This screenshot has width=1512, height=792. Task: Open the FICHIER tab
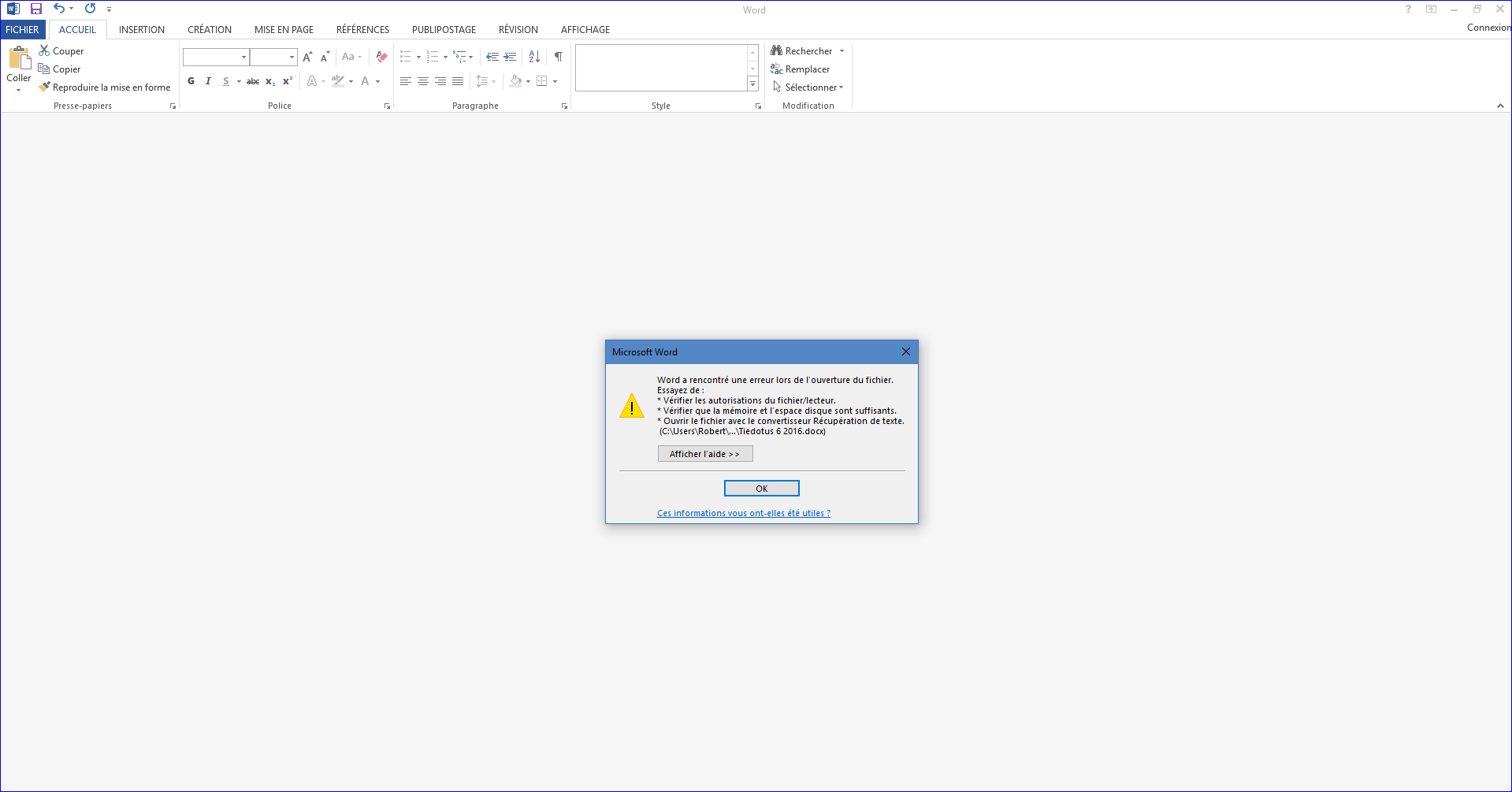[x=22, y=30]
